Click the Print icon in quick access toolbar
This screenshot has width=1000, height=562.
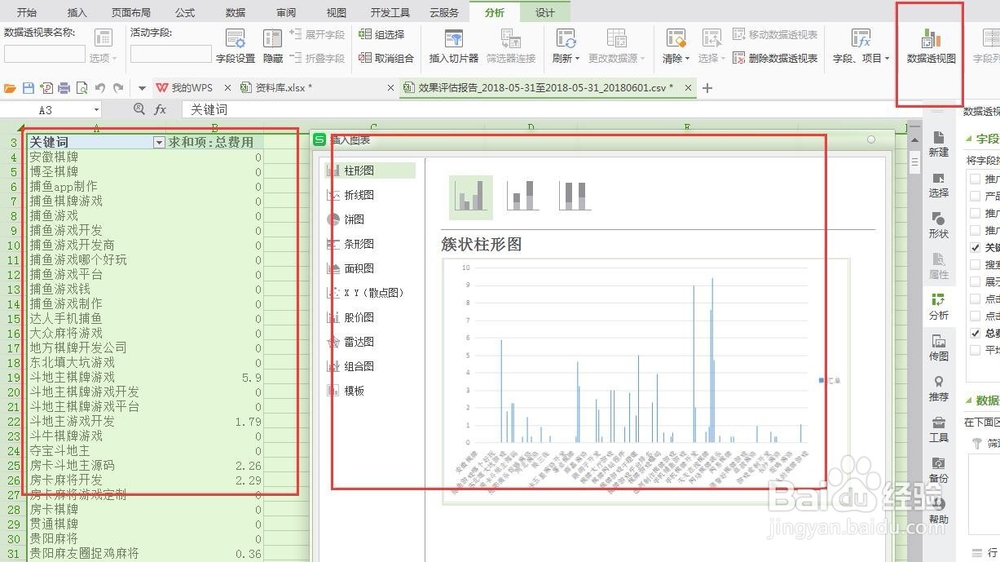tap(64, 88)
